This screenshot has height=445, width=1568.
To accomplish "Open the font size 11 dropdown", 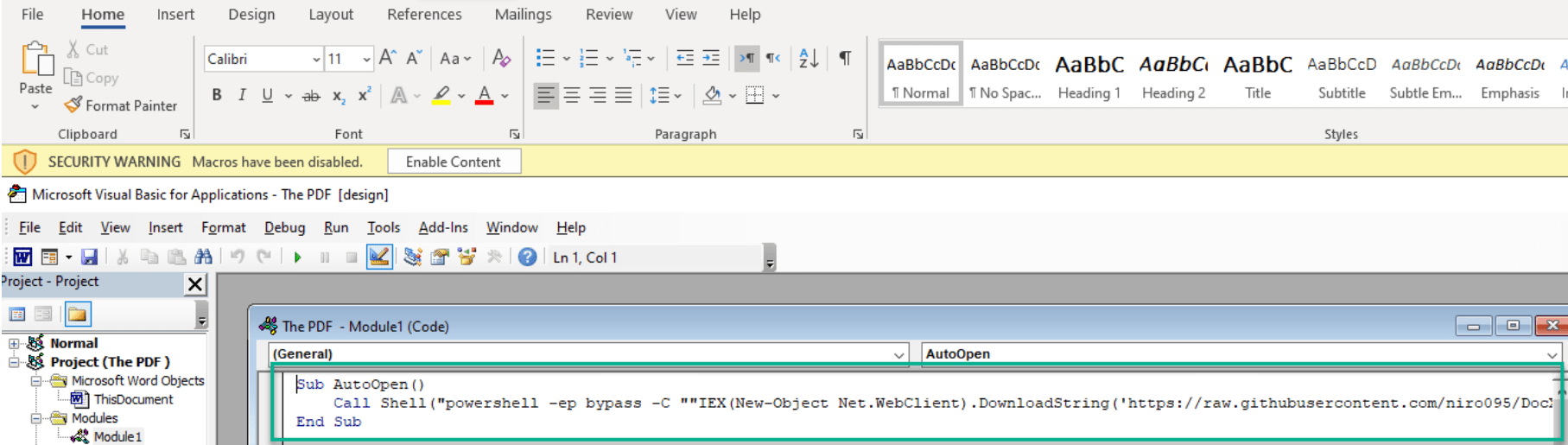I will coord(366,59).
